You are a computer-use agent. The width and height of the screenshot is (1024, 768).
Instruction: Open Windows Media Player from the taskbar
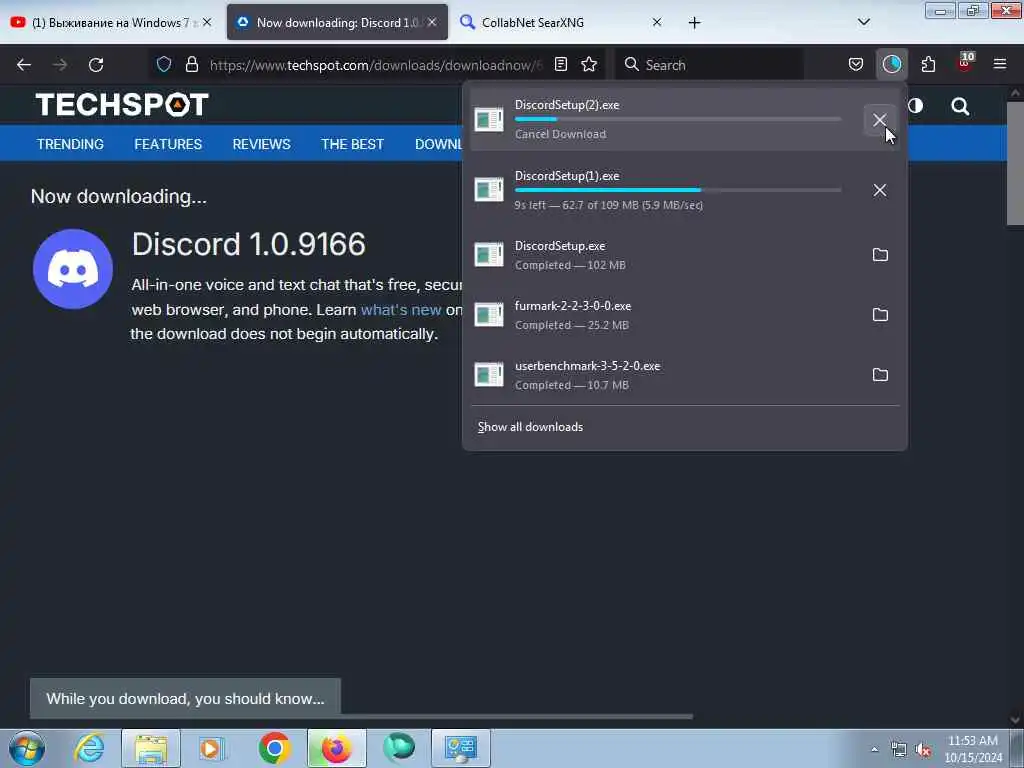[x=212, y=748]
